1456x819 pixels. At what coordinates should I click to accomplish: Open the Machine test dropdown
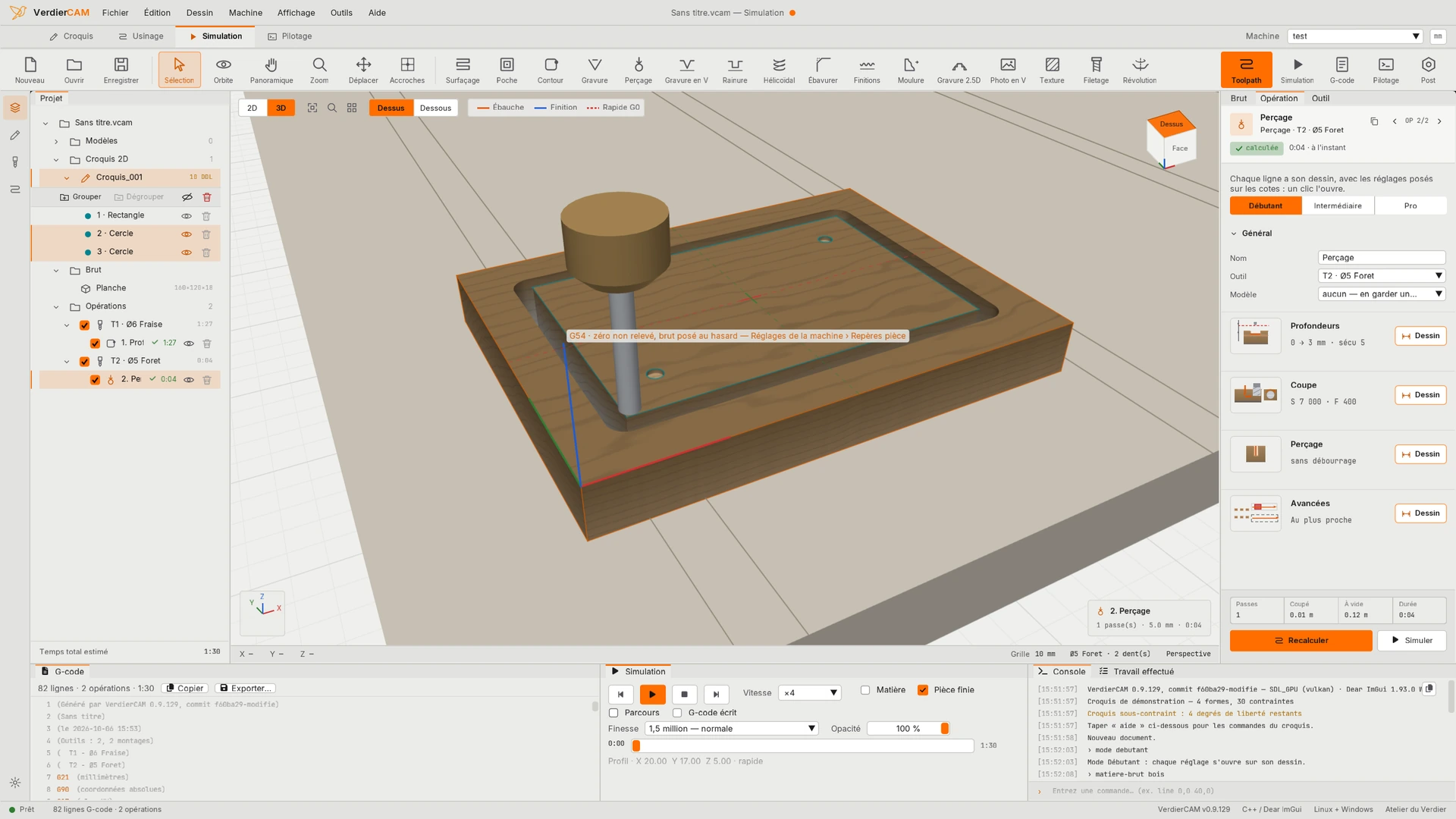pos(1355,36)
